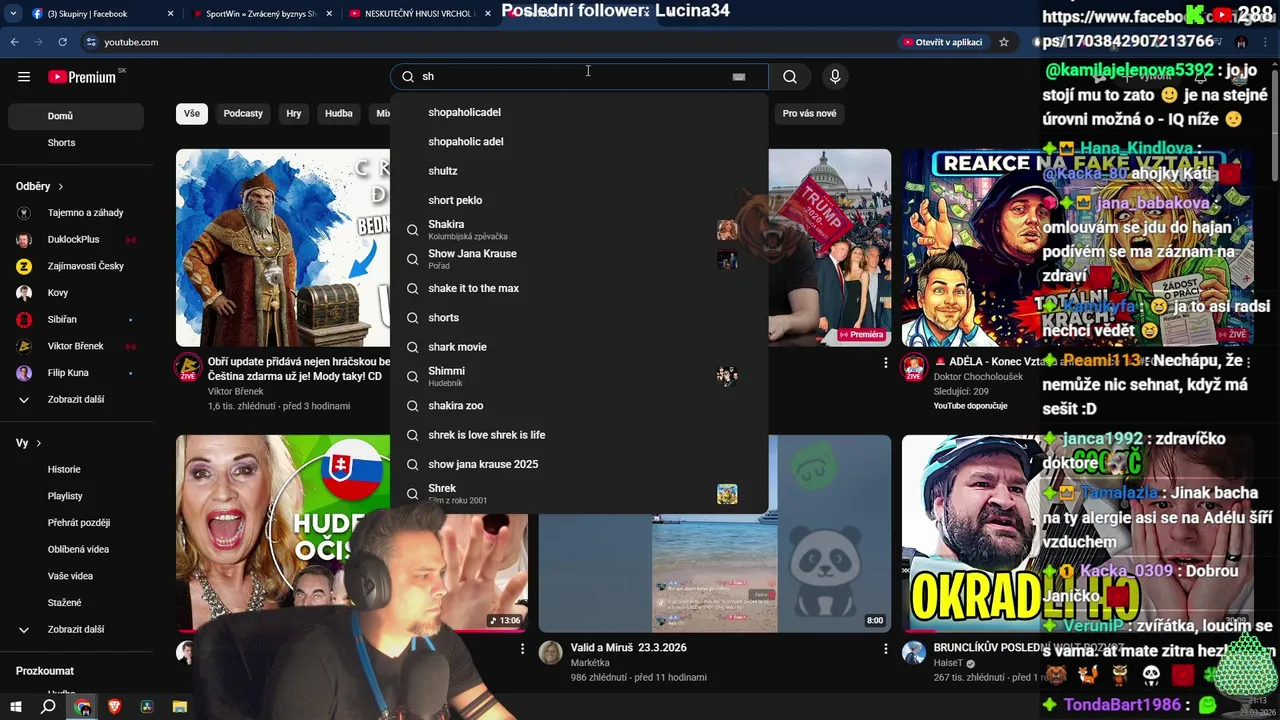Image resolution: width=1280 pixels, height=720 pixels.
Task: Start voice search with the microphone icon
Action: tap(835, 76)
